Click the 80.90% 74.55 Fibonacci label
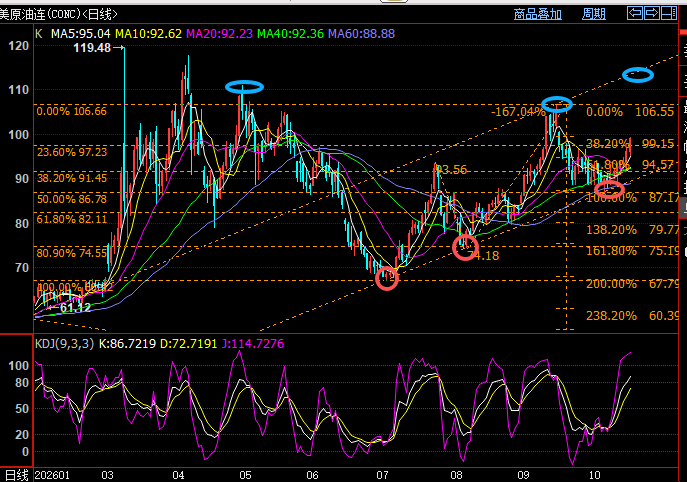The height and width of the screenshot is (482, 687). click(x=72, y=253)
